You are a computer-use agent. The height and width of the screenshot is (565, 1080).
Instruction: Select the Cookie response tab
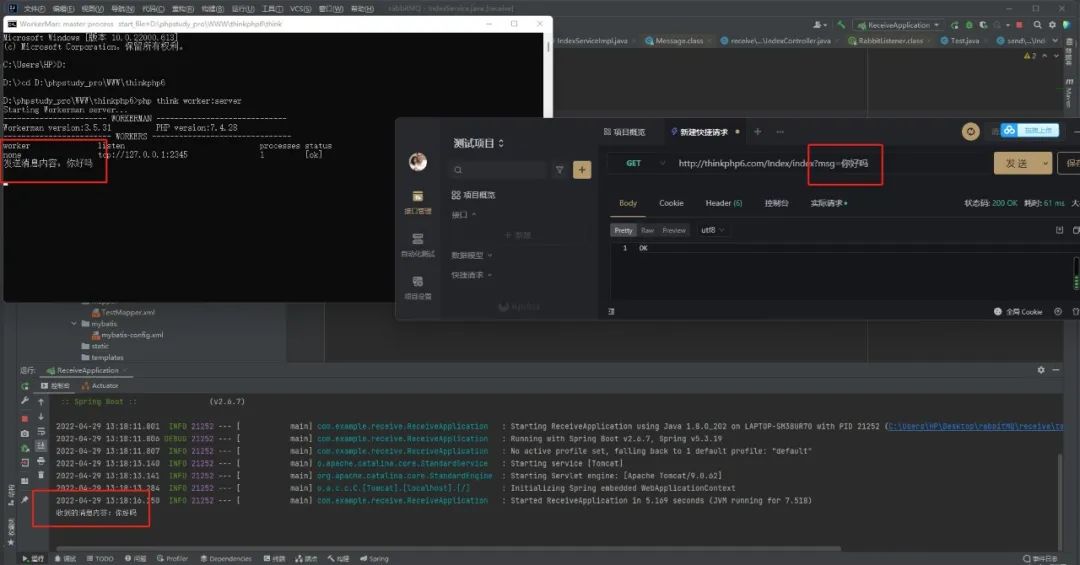coord(671,203)
